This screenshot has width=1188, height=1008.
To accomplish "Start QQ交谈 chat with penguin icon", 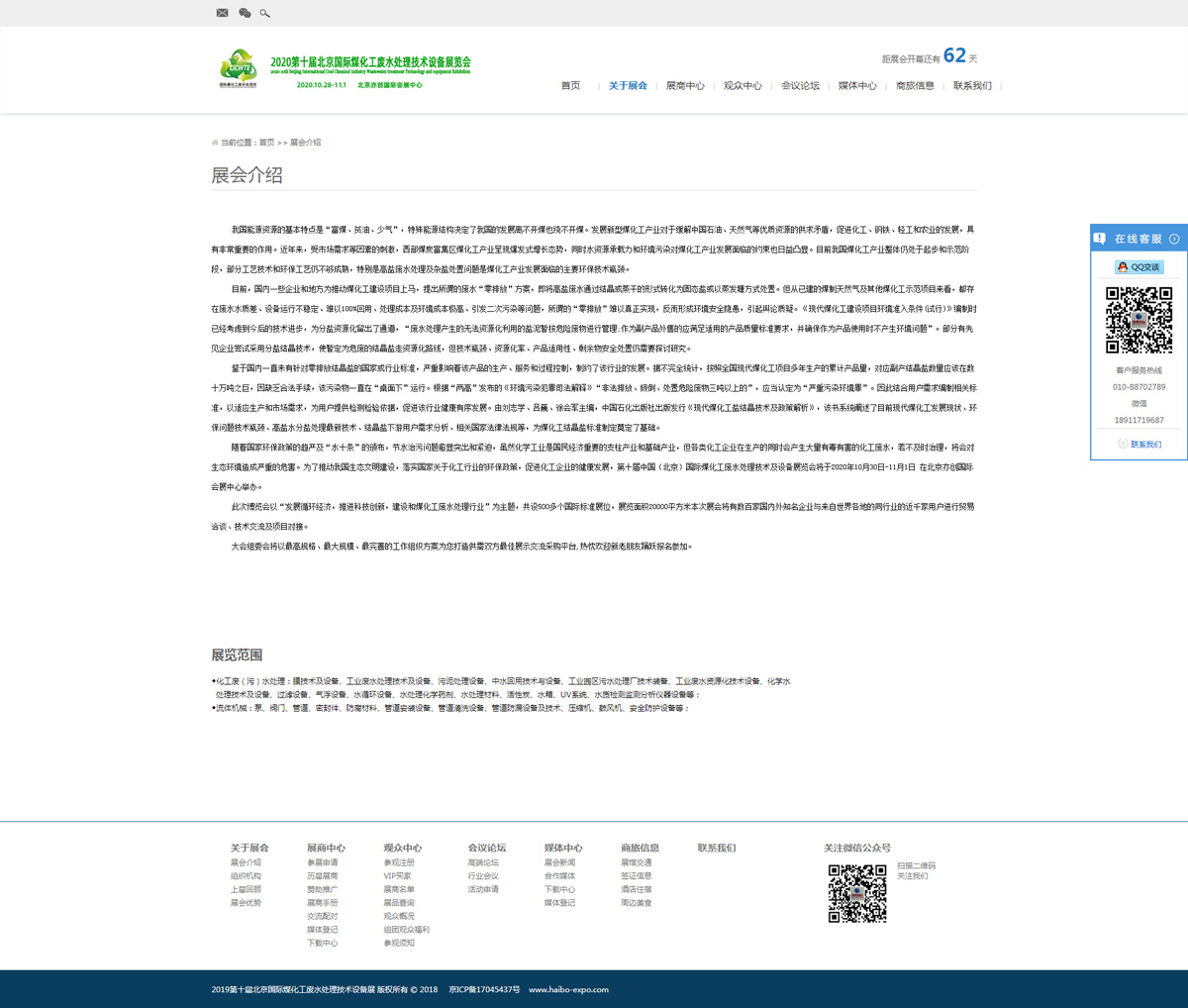I will 1138,267.
